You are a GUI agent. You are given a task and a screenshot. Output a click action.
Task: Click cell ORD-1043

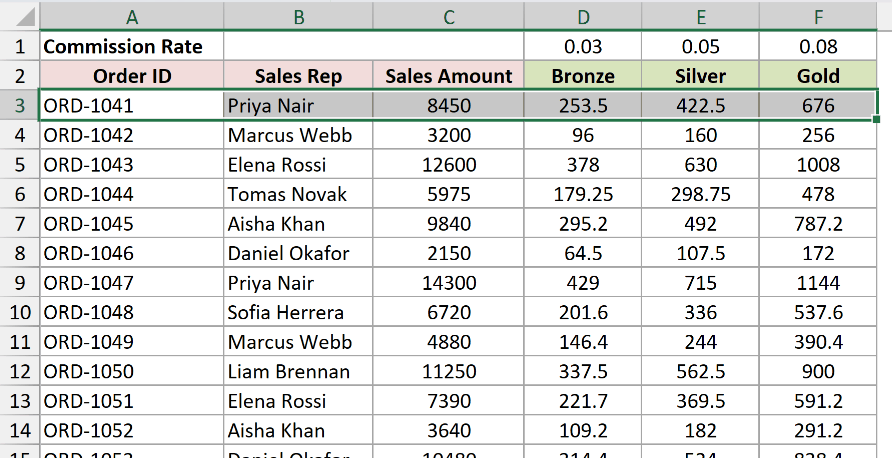(132, 164)
